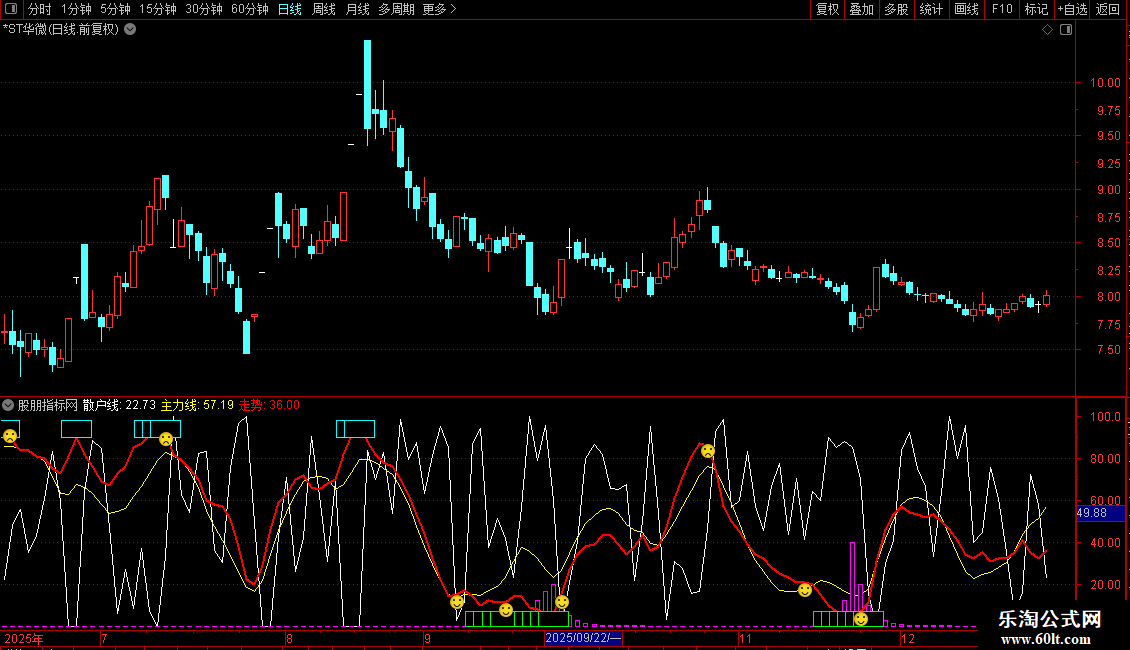
Task: Toggle the right side panel icon
Action: pyautogui.click(x=1066, y=30)
